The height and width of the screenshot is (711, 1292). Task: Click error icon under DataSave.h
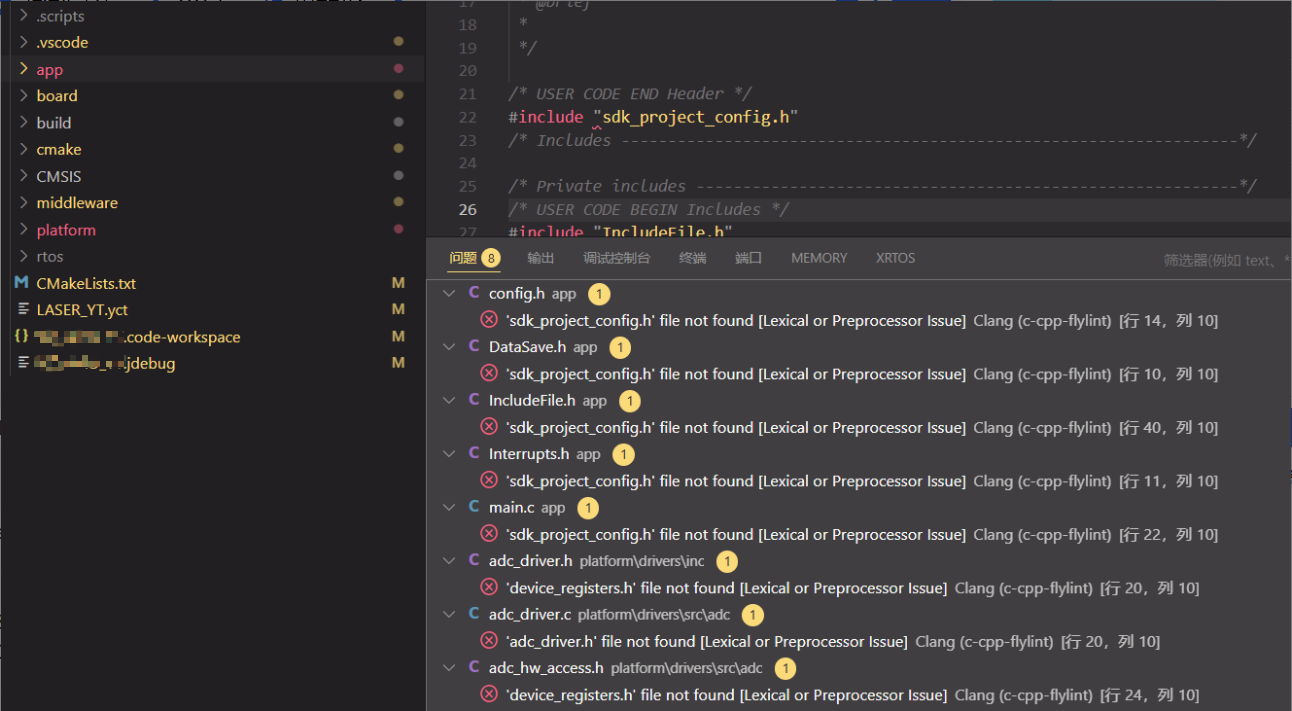pyautogui.click(x=489, y=373)
